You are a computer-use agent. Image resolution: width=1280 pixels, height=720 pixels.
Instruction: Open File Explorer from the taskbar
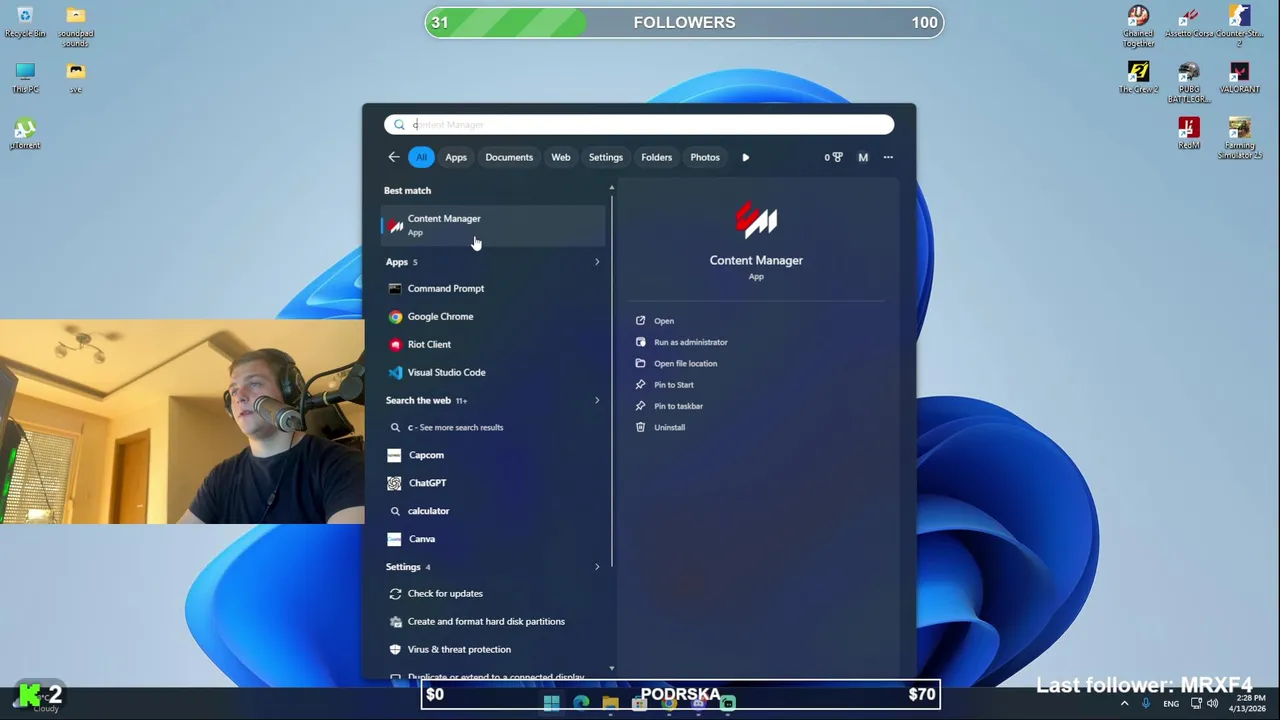tap(610, 703)
